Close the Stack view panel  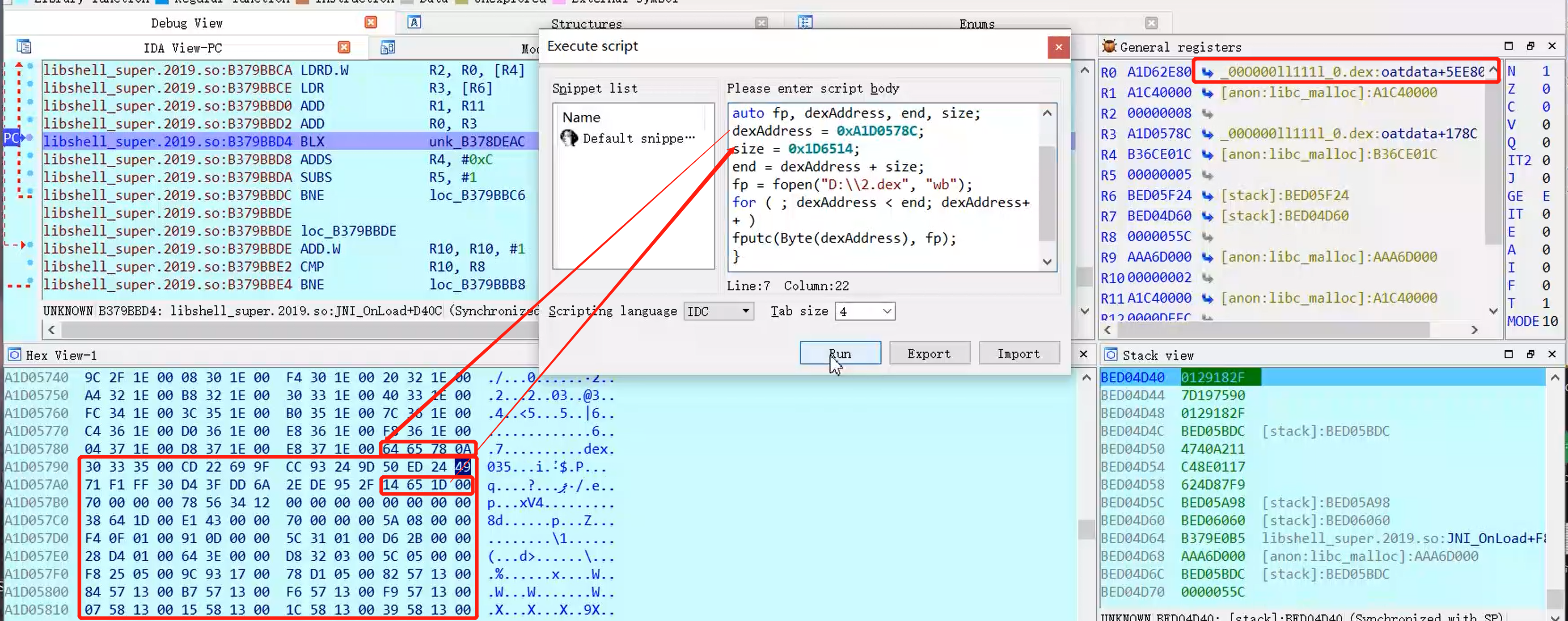pyautogui.click(x=1552, y=354)
